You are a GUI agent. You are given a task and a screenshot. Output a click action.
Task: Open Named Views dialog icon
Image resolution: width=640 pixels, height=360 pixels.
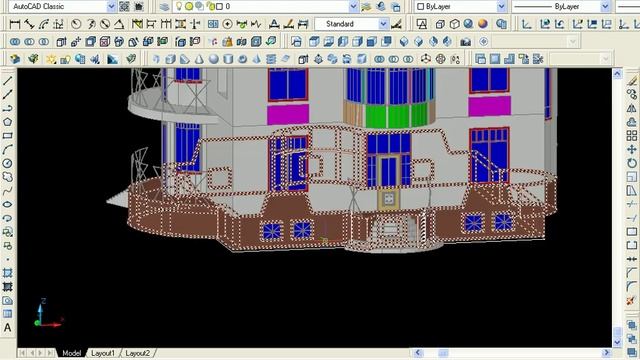tap(296, 41)
